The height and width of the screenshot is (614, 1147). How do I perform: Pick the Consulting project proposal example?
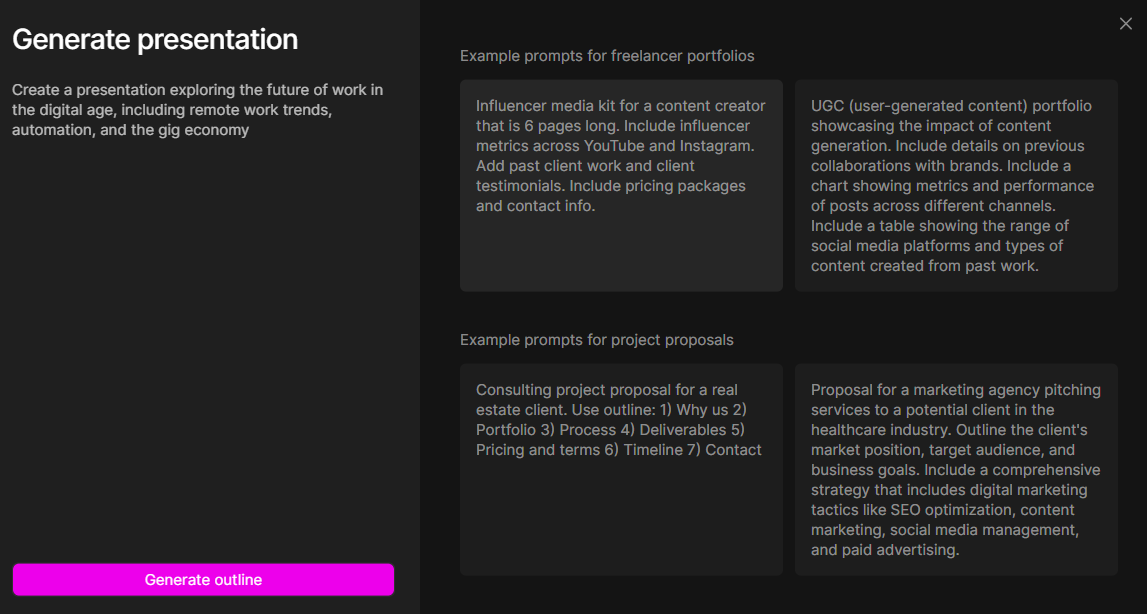621,420
